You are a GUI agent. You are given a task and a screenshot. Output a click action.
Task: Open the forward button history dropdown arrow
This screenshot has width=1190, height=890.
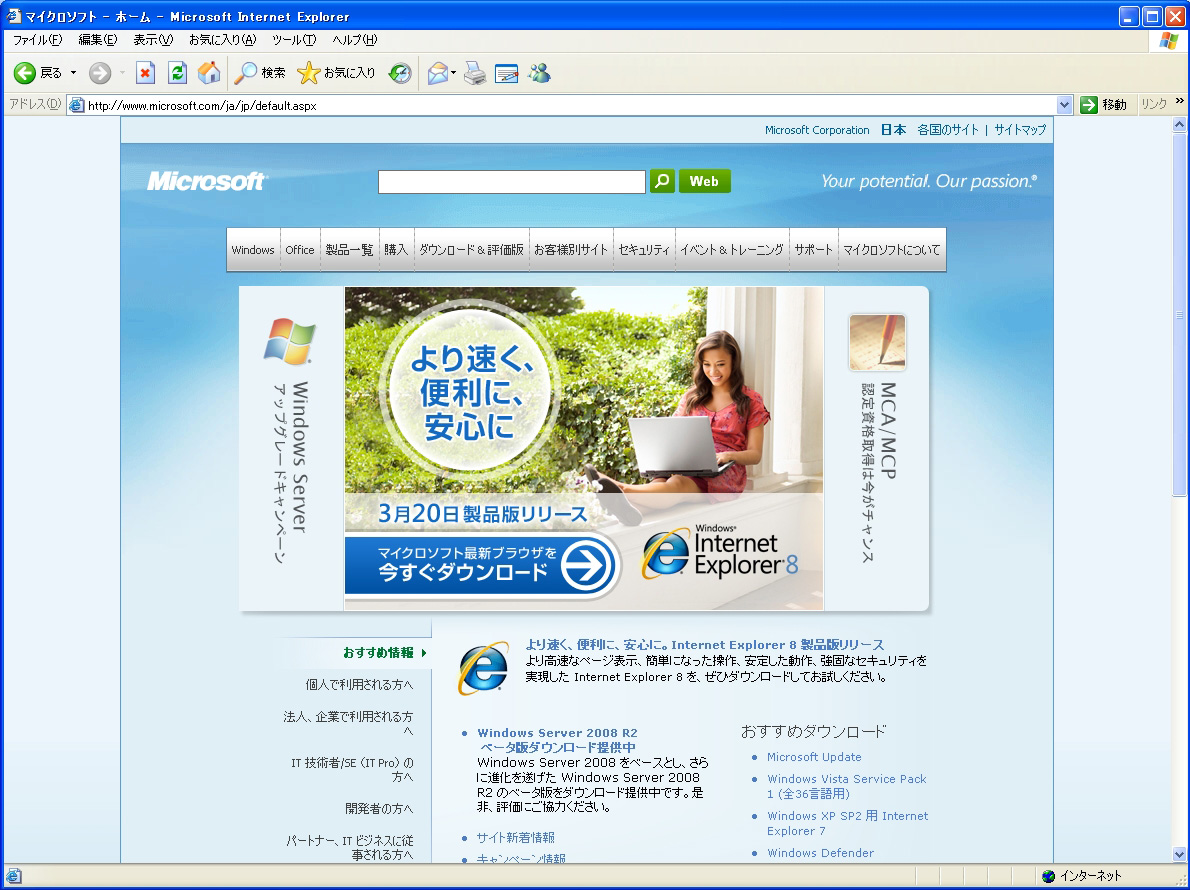point(121,73)
